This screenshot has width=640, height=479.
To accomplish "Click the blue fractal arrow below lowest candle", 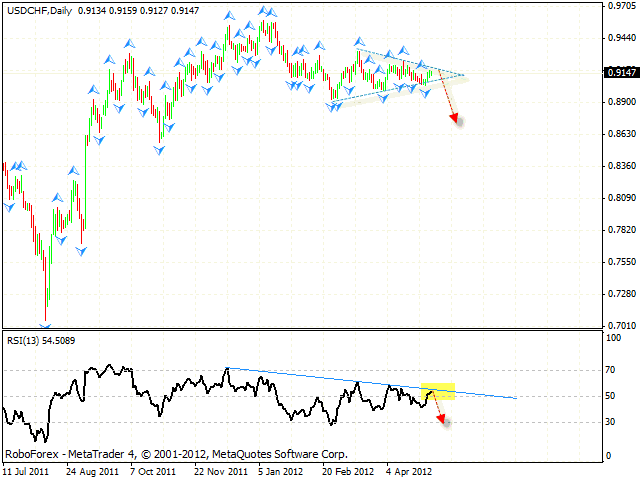I will 44,325.
